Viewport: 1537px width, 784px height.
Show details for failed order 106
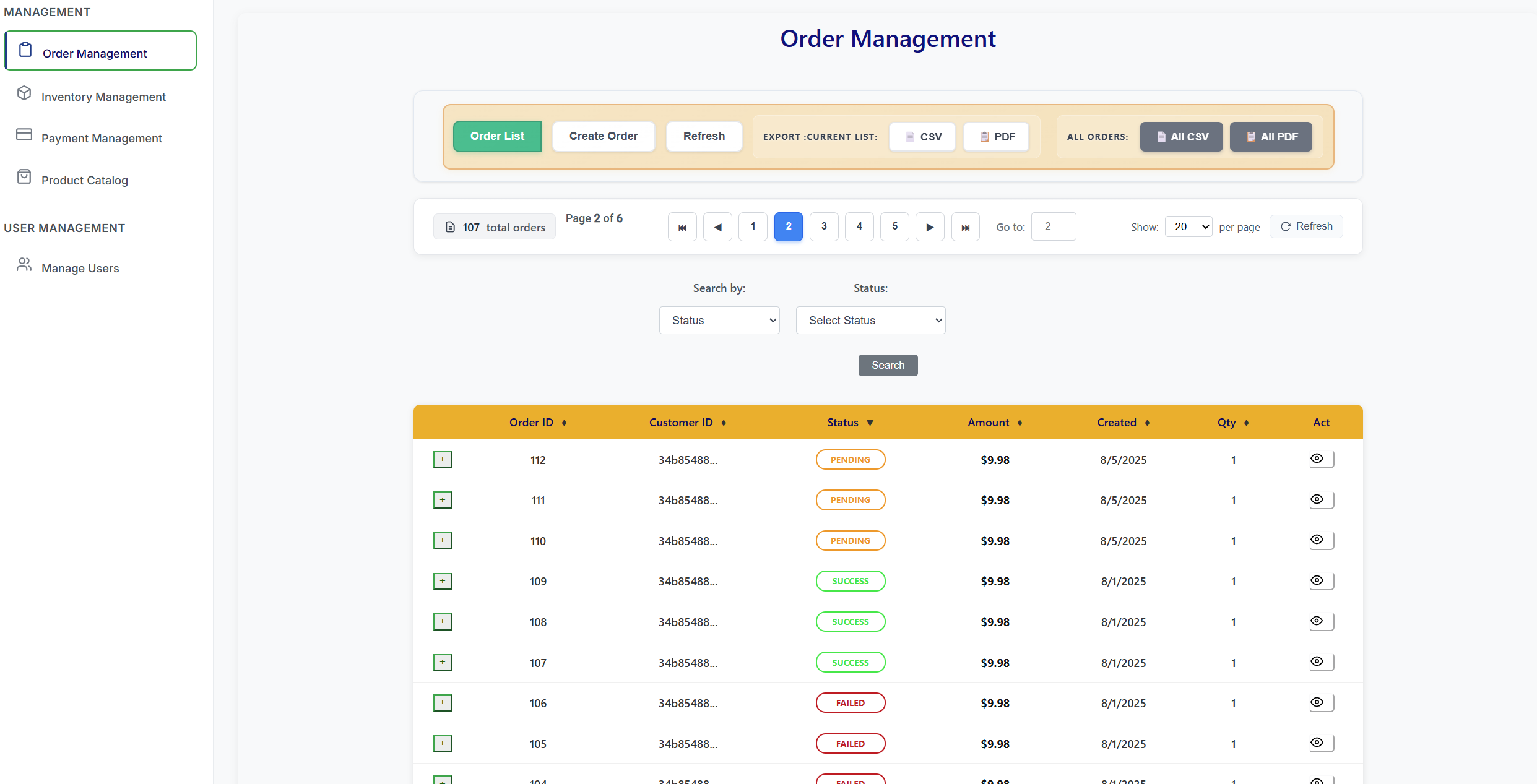[x=1317, y=702]
